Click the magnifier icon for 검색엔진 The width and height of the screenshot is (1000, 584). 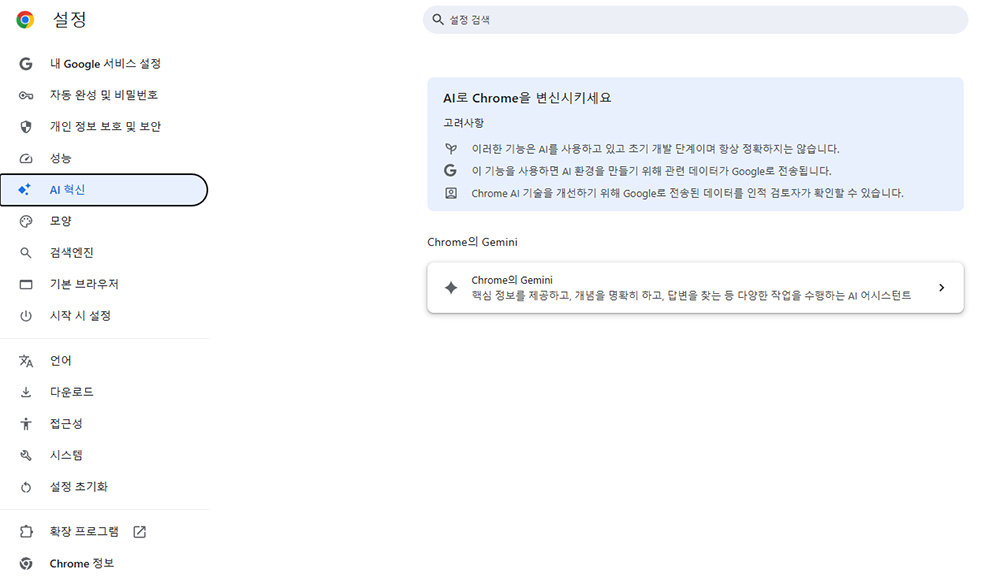(x=26, y=253)
